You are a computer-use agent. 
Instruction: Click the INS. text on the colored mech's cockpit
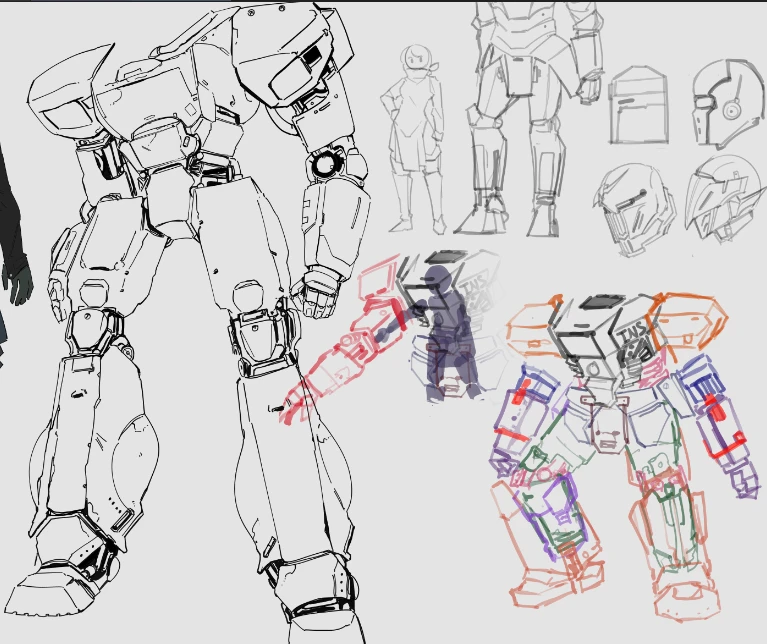pos(632,333)
